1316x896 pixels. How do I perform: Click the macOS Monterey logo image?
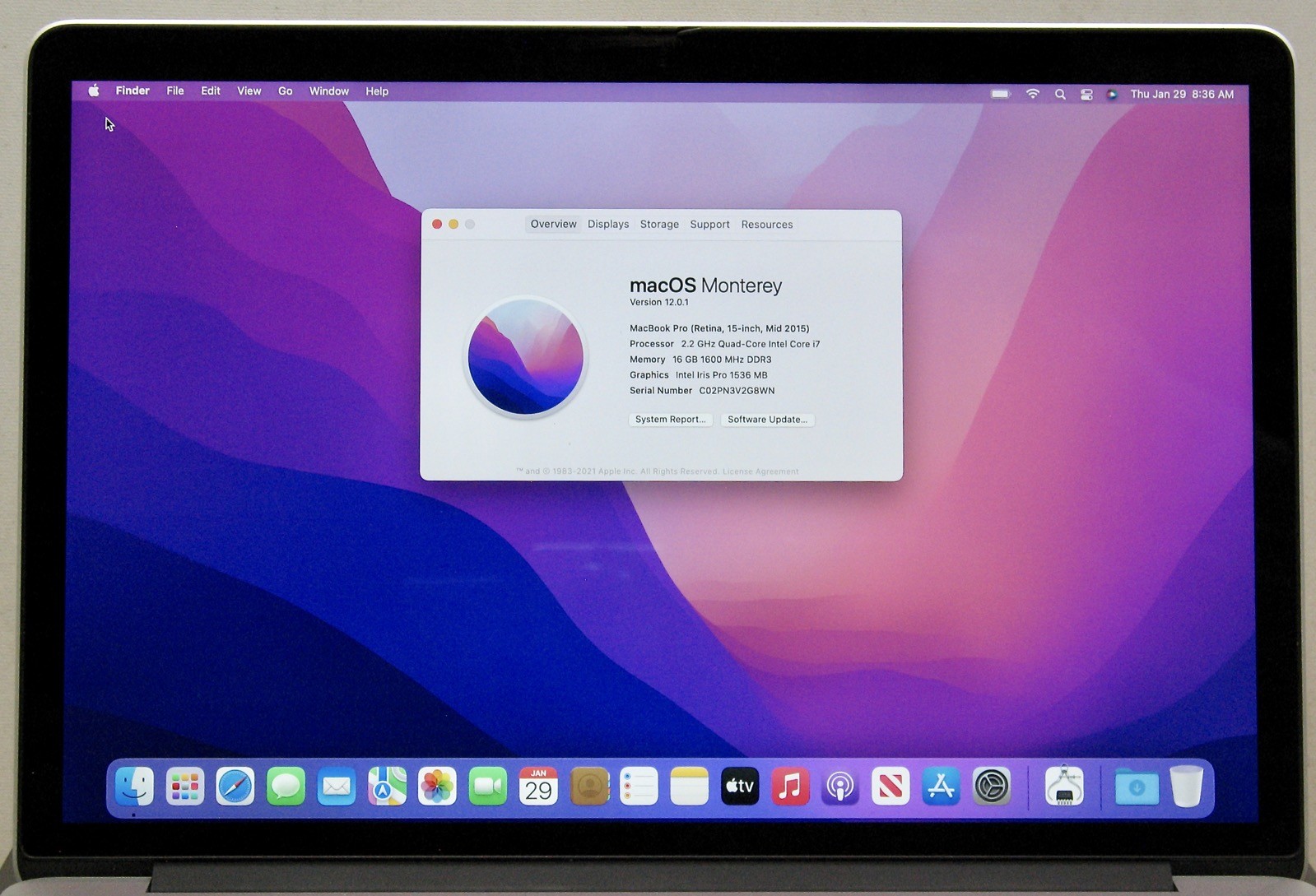pyautogui.click(x=526, y=357)
